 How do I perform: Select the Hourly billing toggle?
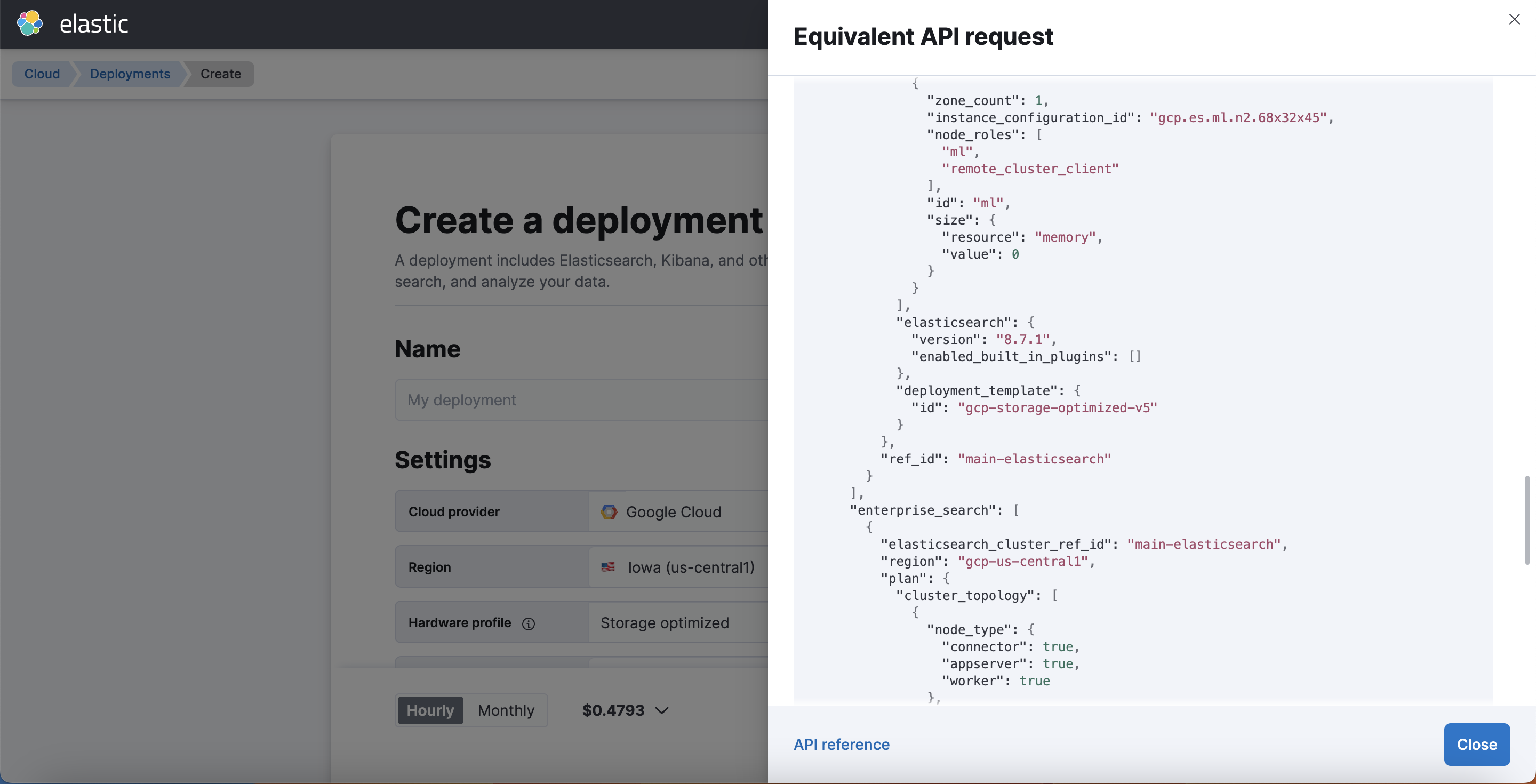[x=430, y=710]
